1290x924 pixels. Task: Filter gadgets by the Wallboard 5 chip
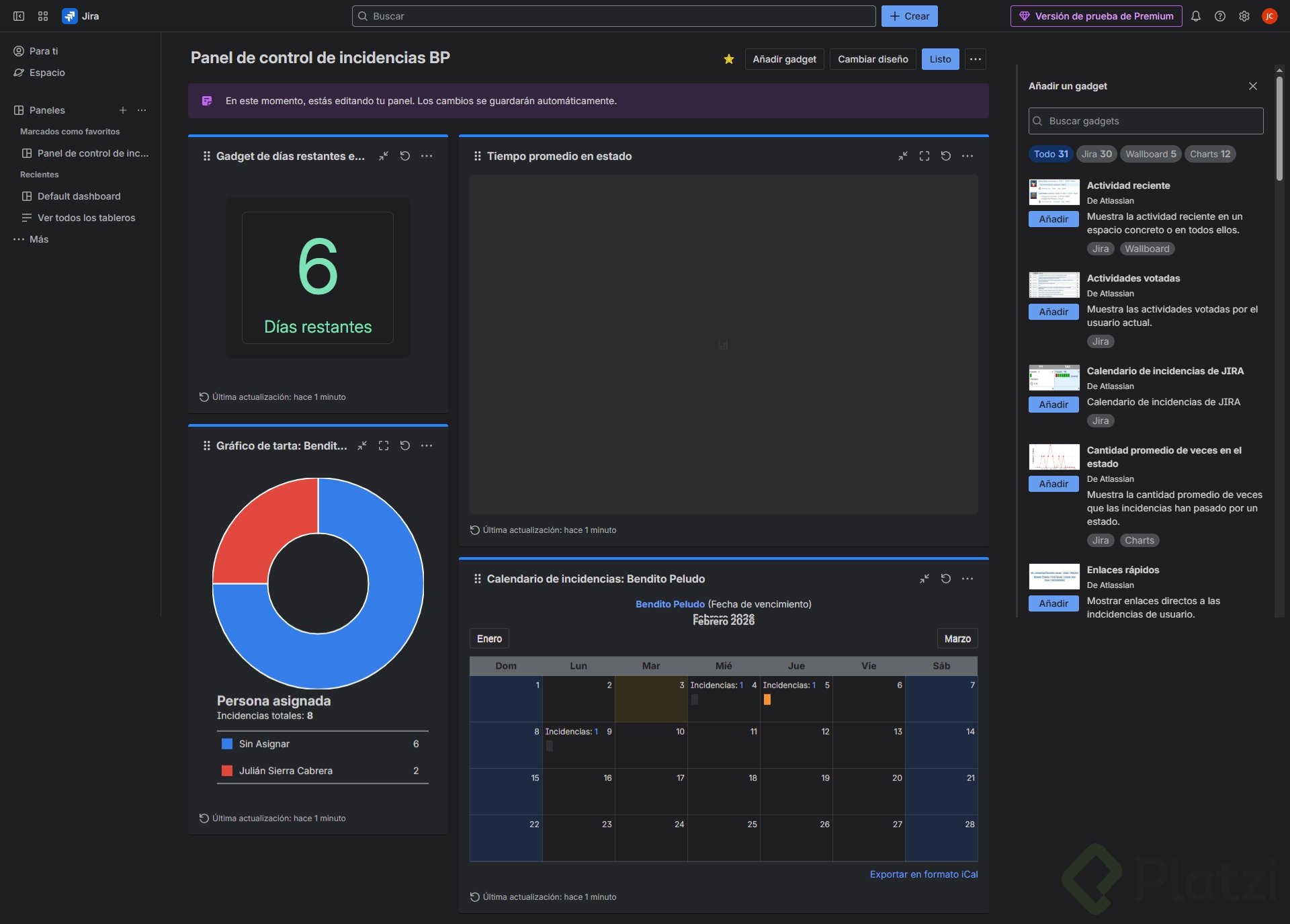click(x=1150, y=154)
